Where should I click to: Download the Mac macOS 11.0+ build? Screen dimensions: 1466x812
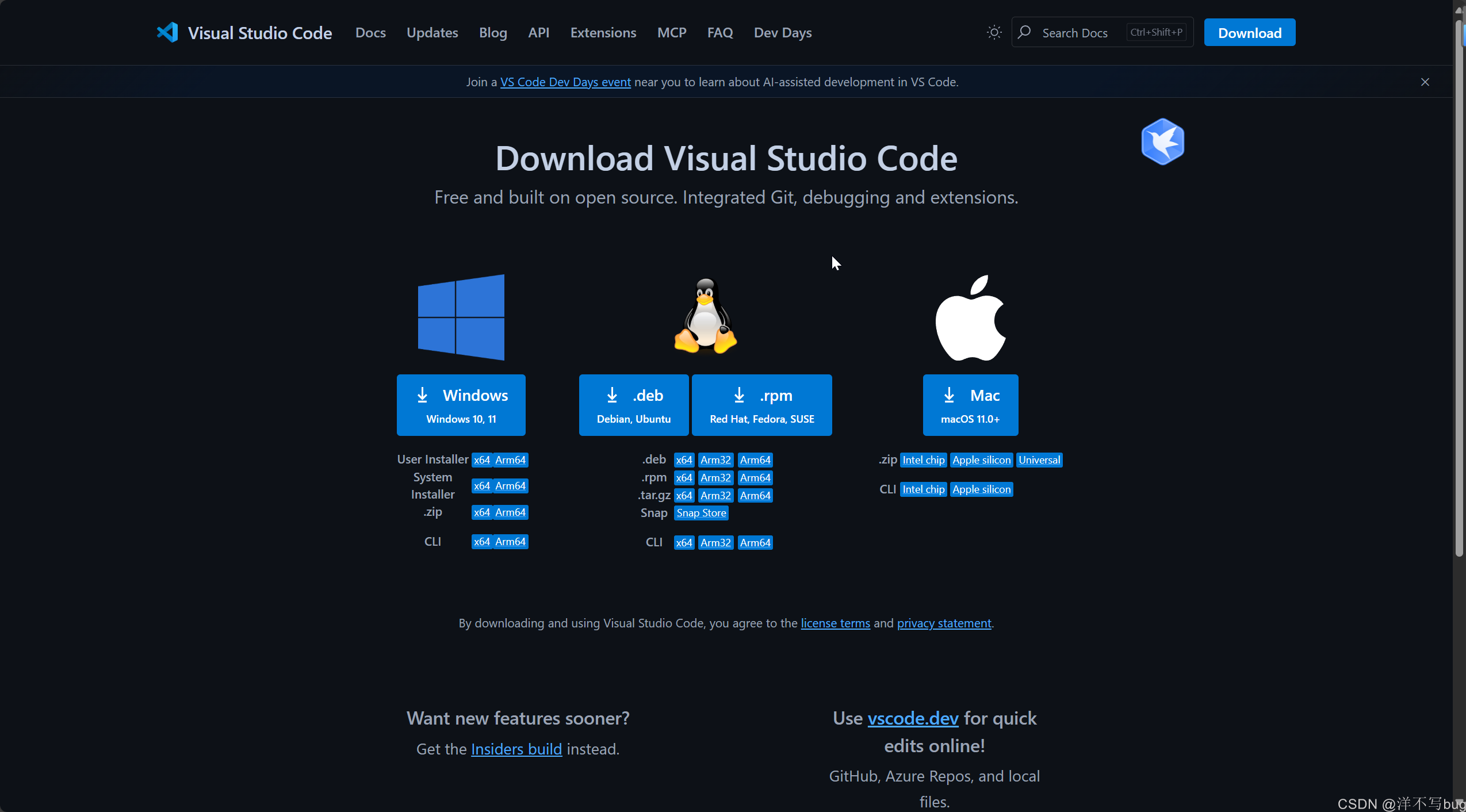coord(970,405)
